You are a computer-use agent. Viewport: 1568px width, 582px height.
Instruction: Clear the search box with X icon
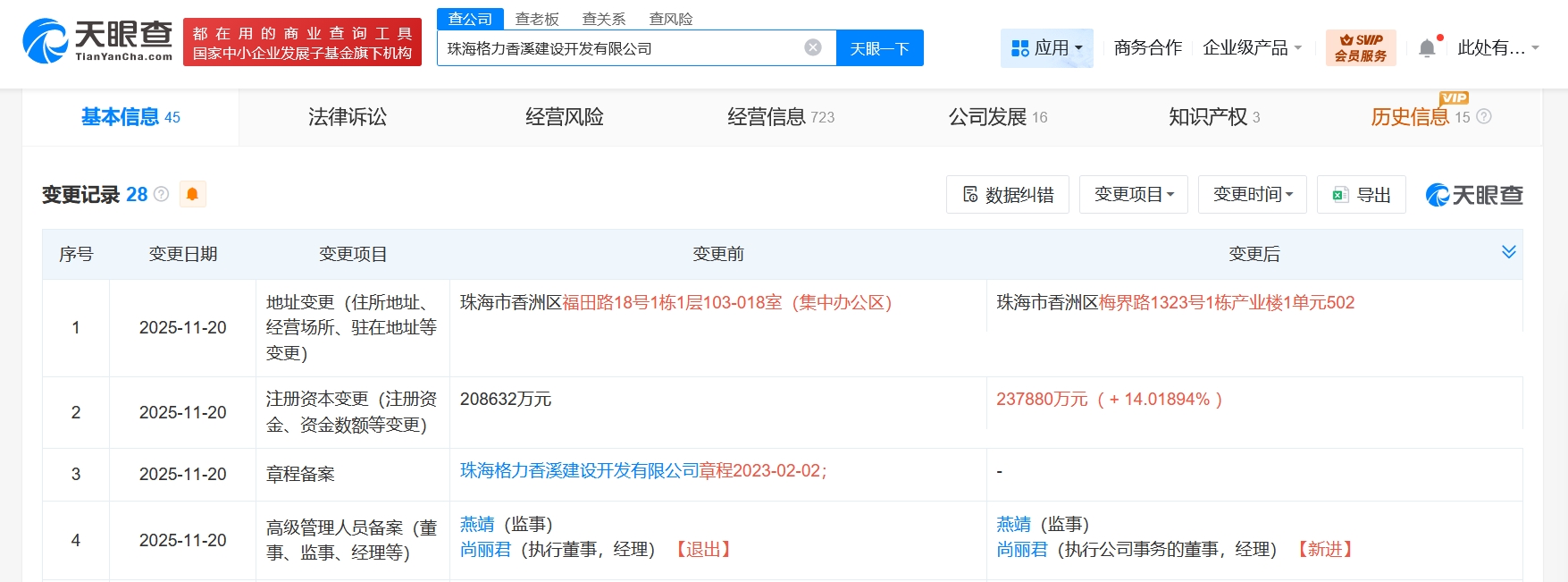812,48
